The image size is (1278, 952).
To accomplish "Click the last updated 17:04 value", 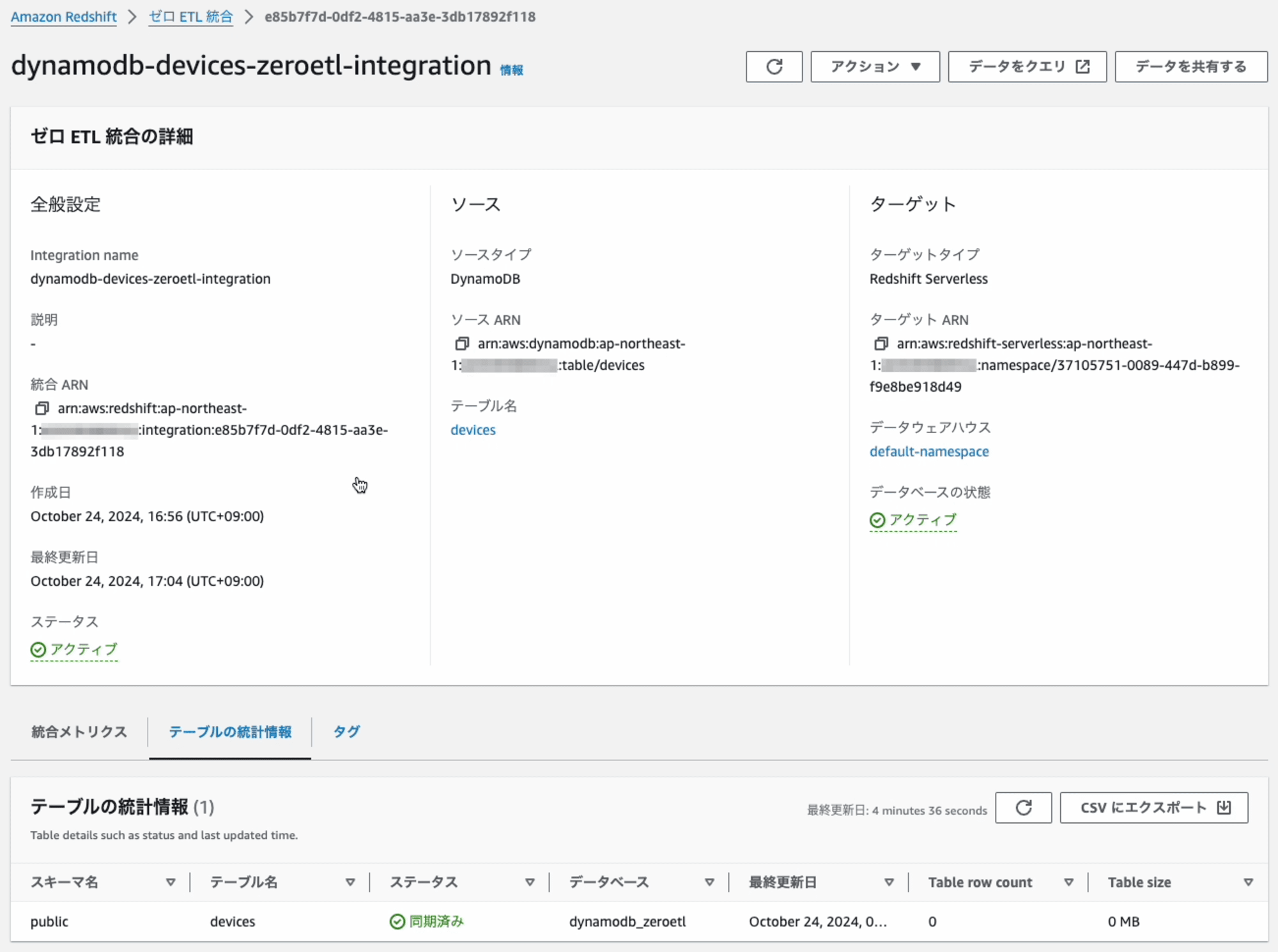I will point(147,581).
